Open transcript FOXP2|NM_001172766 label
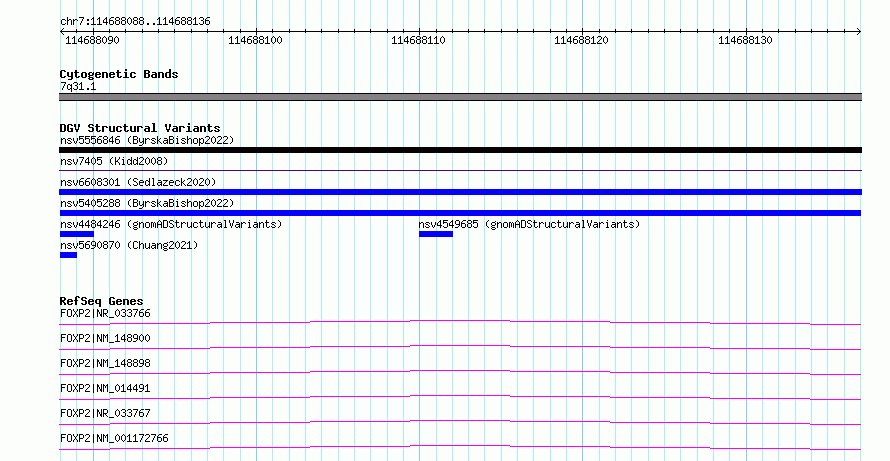This screenshot has width=890, height=461. click(x=114, y=438)
